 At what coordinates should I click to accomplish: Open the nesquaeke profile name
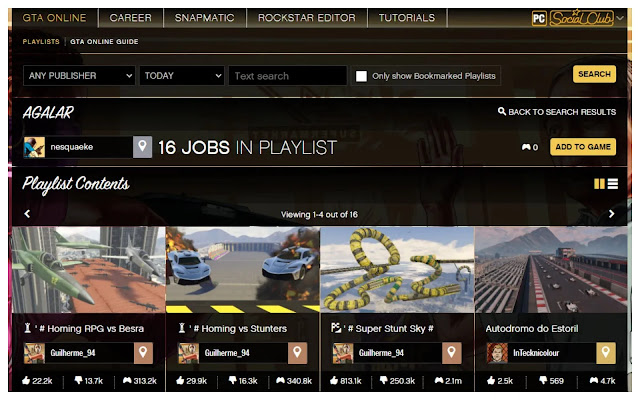click(x=72, y=147)
